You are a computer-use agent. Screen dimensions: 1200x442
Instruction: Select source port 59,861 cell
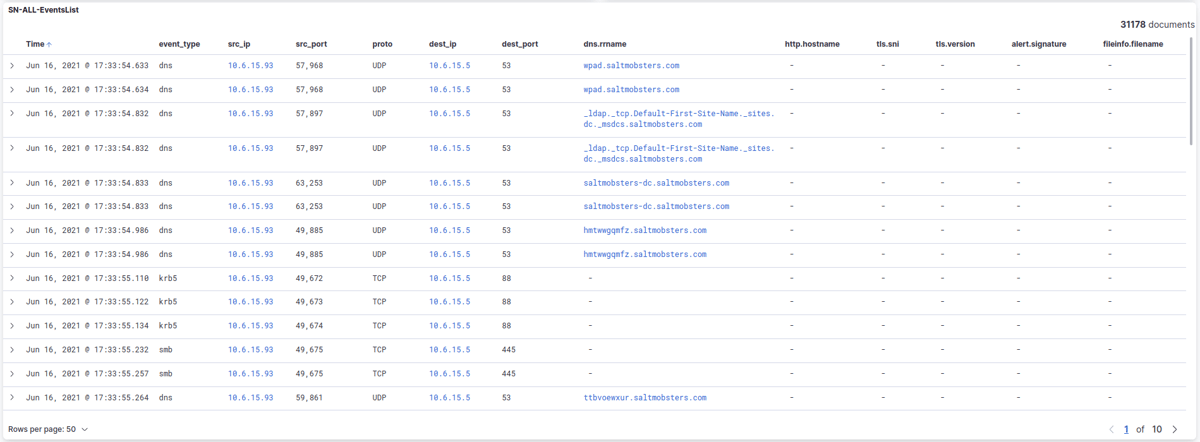(x=309, y=397)
